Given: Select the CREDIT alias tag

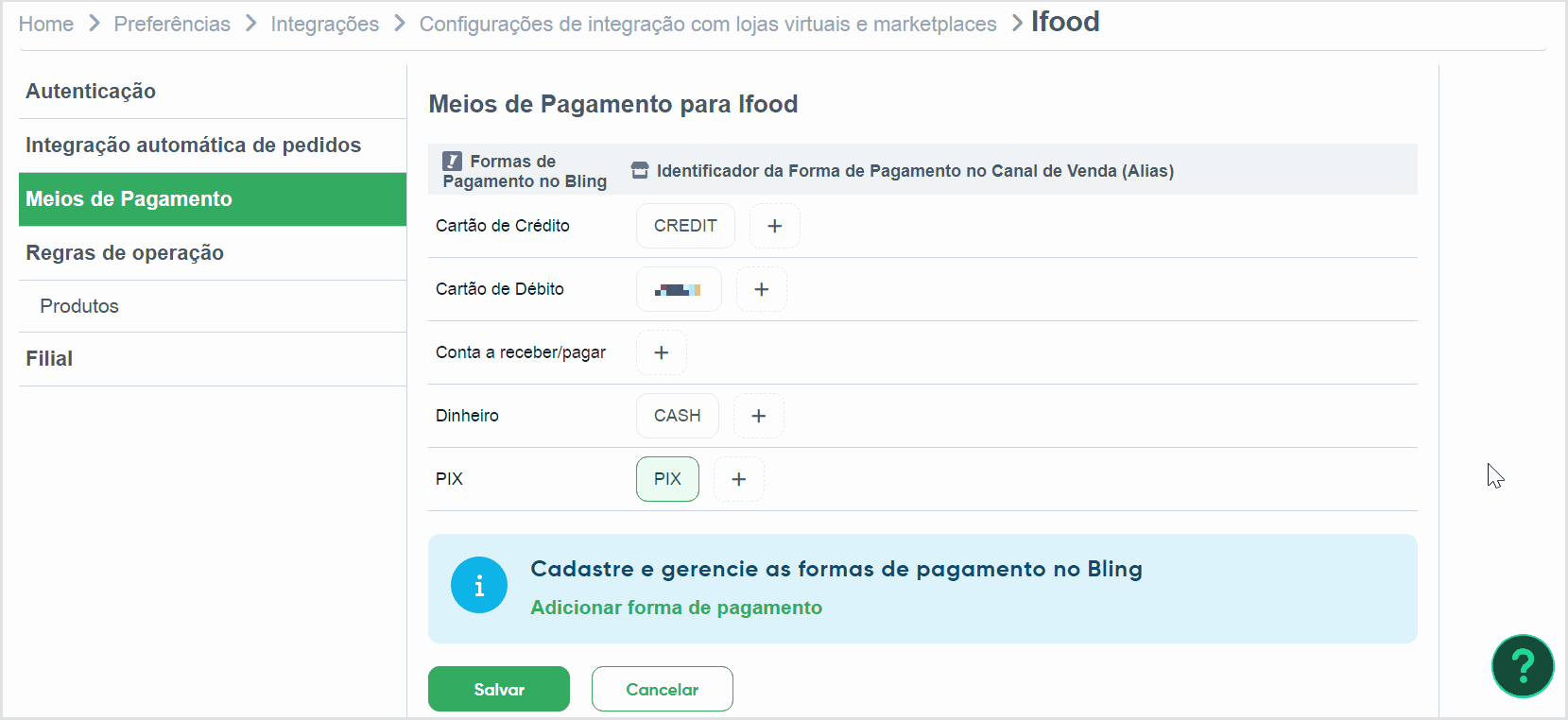Looking at the screenshot, I should pyautogui.click(x=685, y=226).
